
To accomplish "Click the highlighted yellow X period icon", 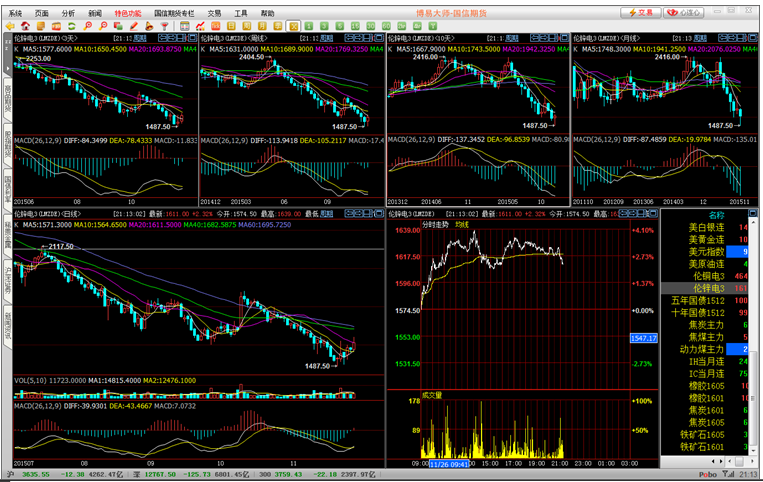I will point(293,26).
